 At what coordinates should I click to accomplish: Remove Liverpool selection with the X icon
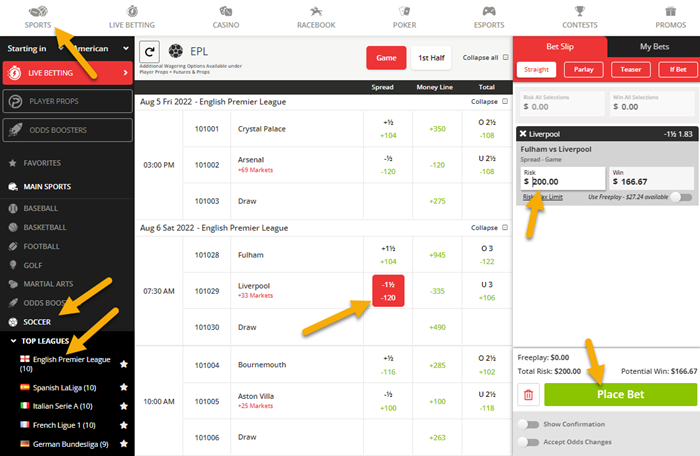(523, 134)
